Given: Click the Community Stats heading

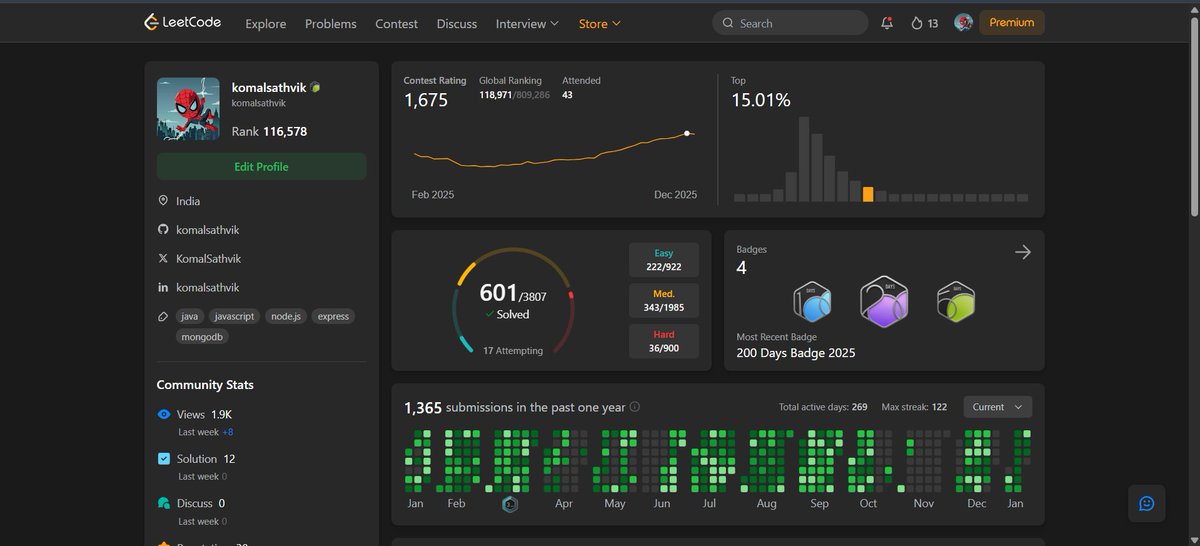Looking at the screenshot, I should pyautogui.click(x=205, y=385).
